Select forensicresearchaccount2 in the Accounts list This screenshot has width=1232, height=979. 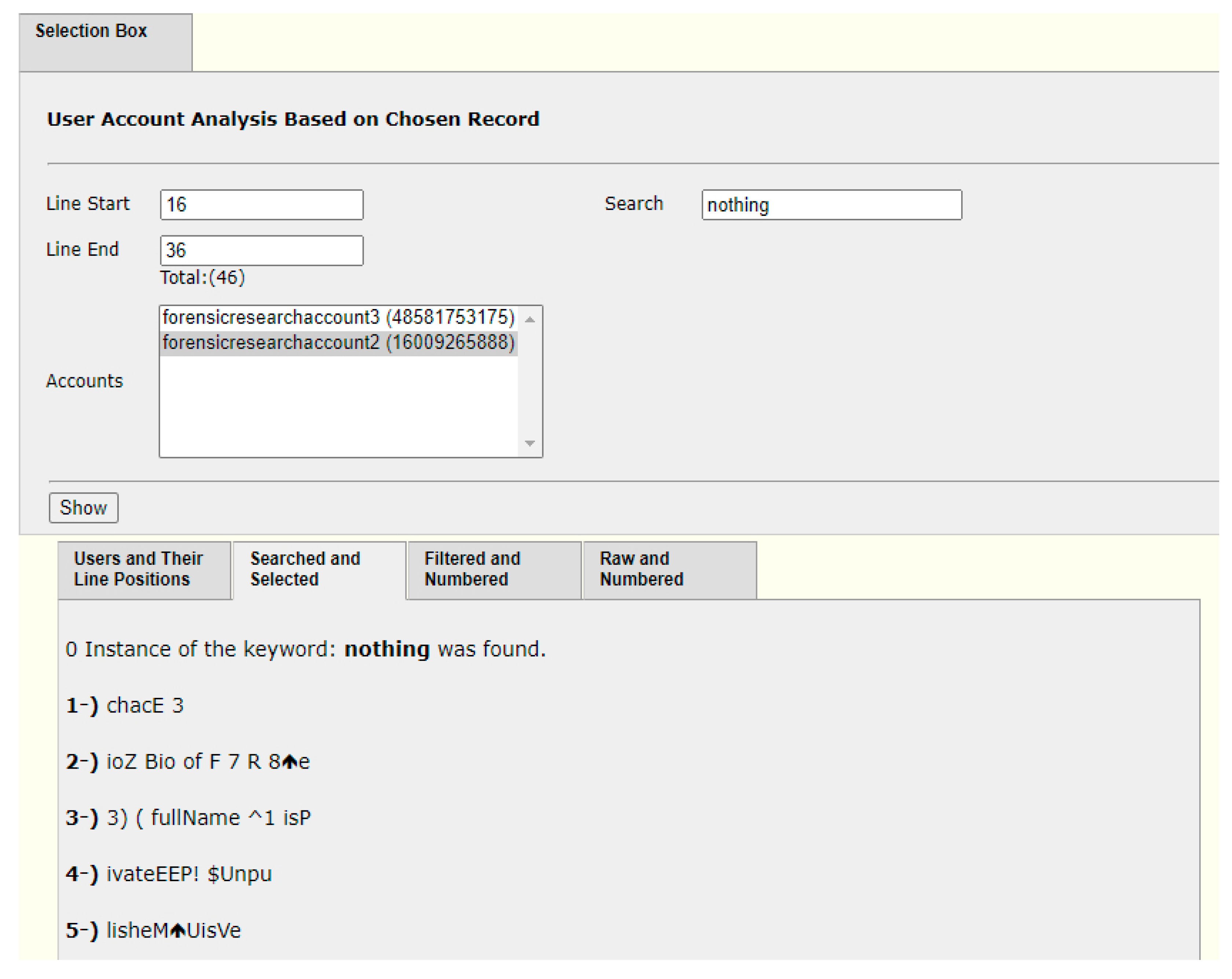coord(338,342)
